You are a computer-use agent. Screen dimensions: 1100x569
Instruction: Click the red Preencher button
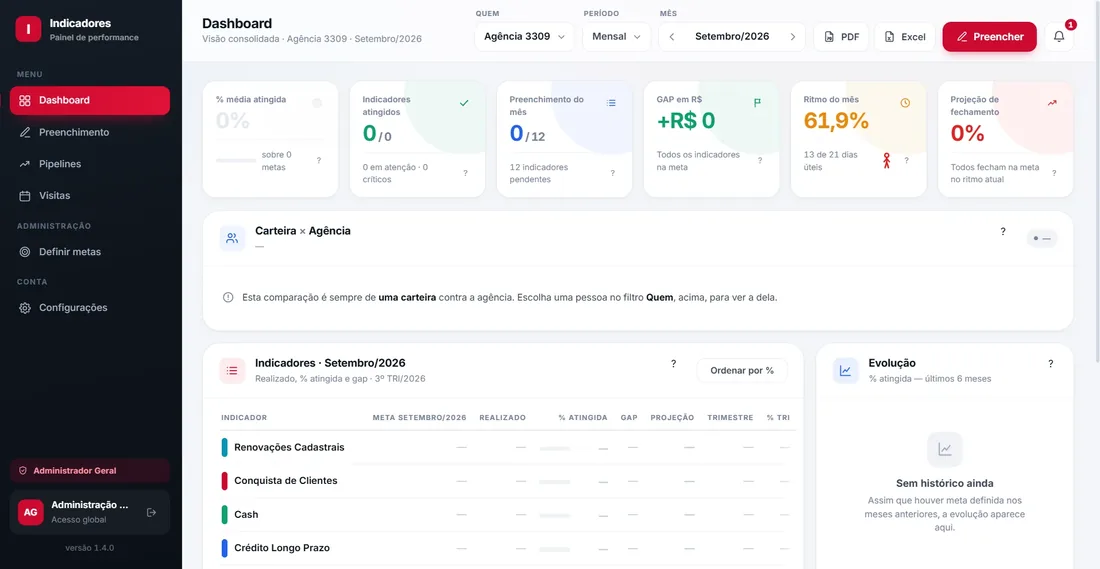click(989, 36)
